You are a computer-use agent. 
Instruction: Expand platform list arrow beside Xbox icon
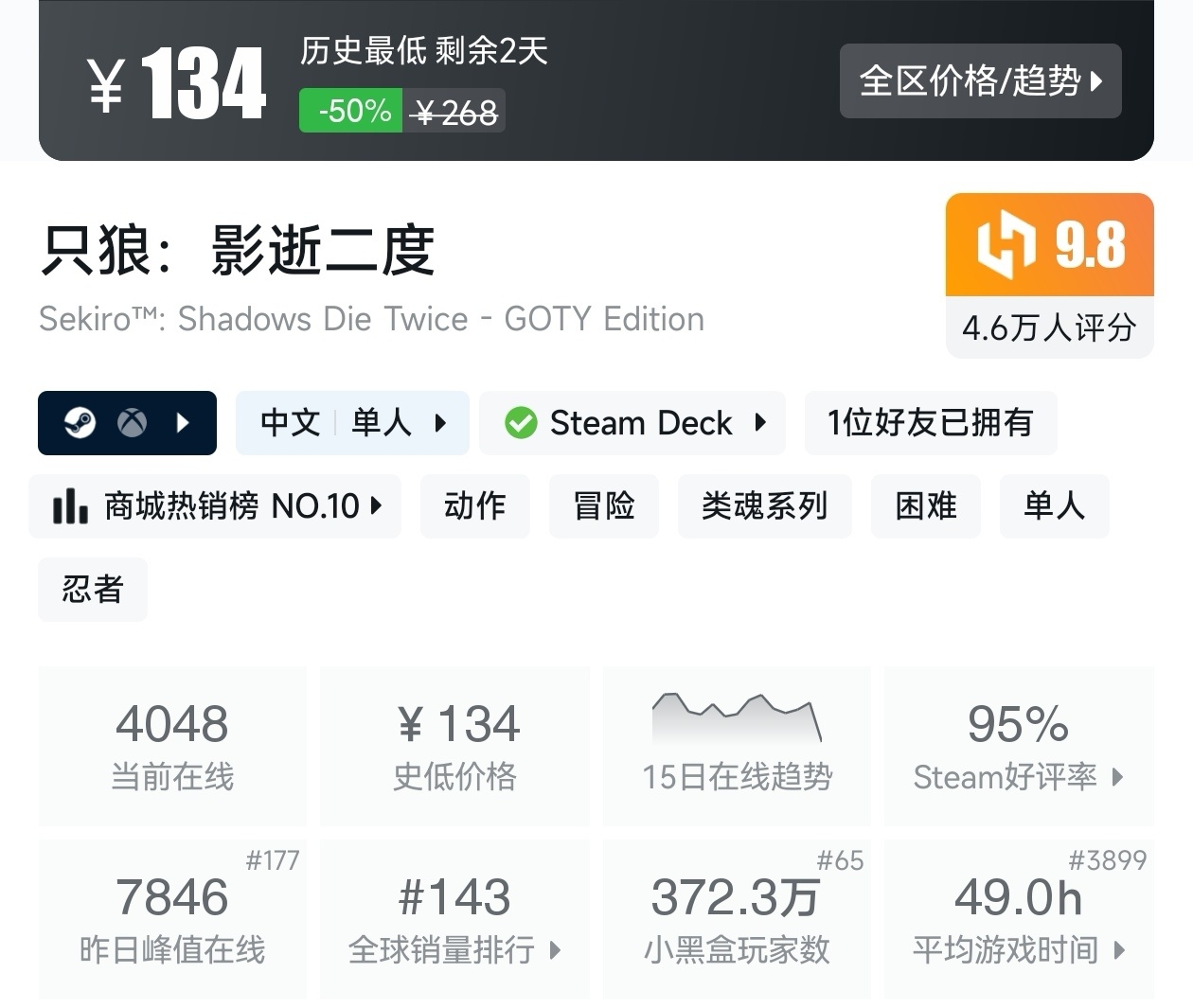tap(184, 422)
